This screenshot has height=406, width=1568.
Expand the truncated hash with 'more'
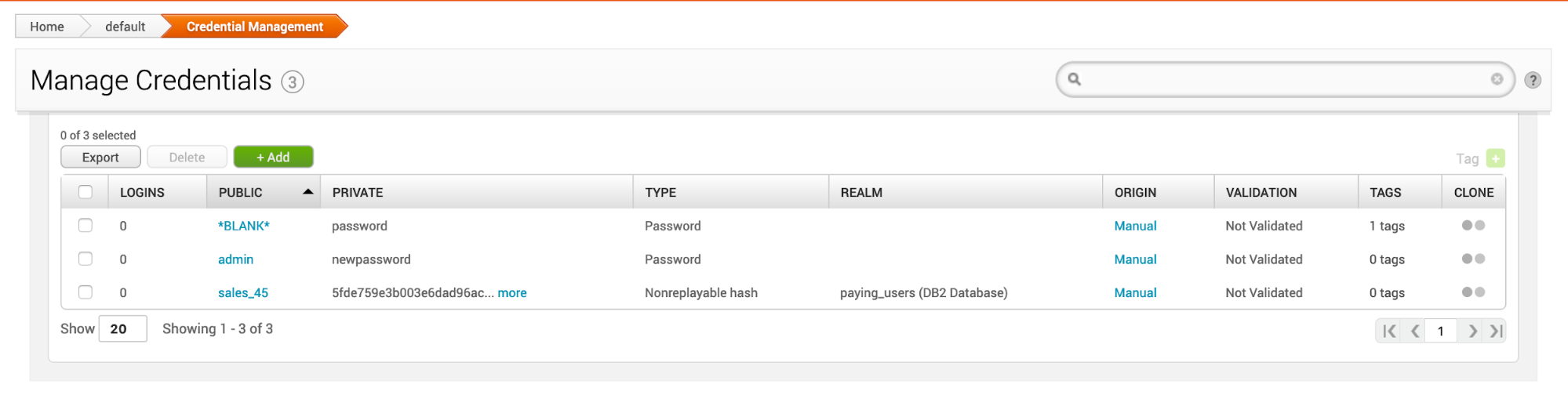click(x=511, y=293)
